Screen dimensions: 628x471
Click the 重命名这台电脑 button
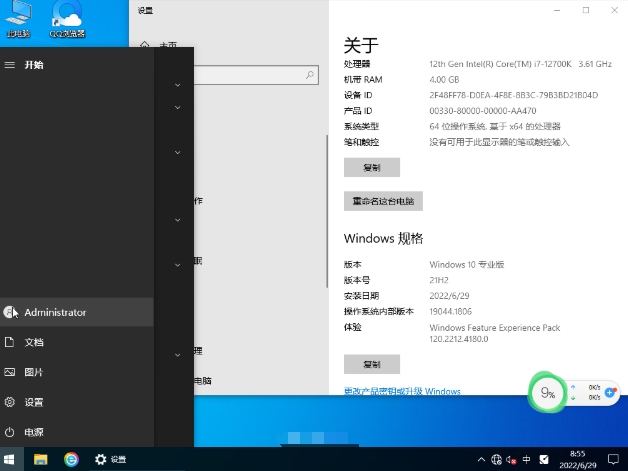coord(383,201)
